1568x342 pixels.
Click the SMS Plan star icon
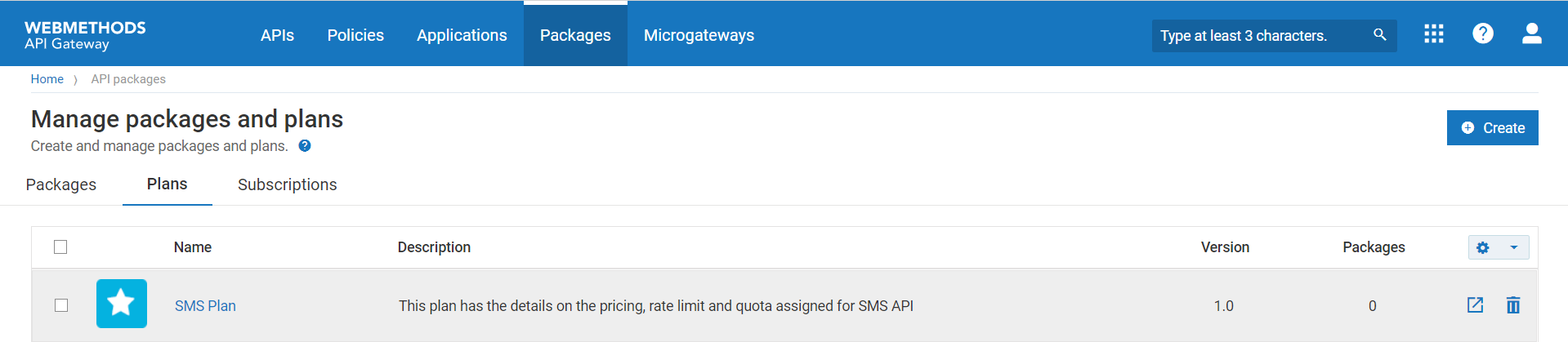(x=122, y=304)
